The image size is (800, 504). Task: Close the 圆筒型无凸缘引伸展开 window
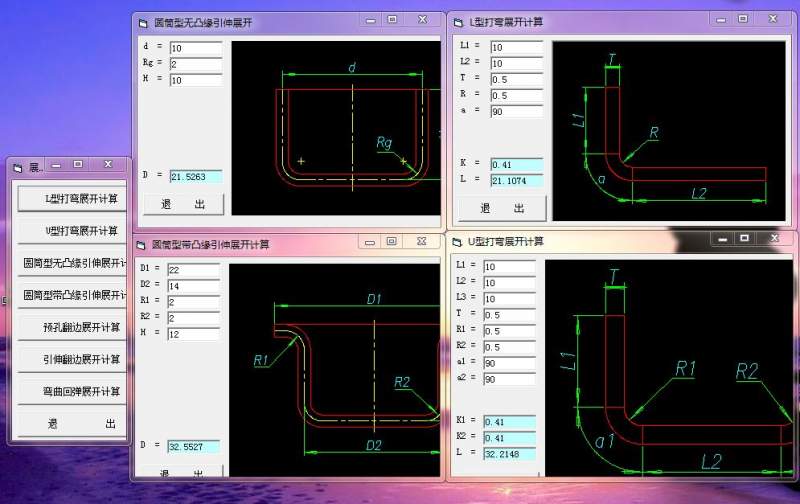[422, 19]
